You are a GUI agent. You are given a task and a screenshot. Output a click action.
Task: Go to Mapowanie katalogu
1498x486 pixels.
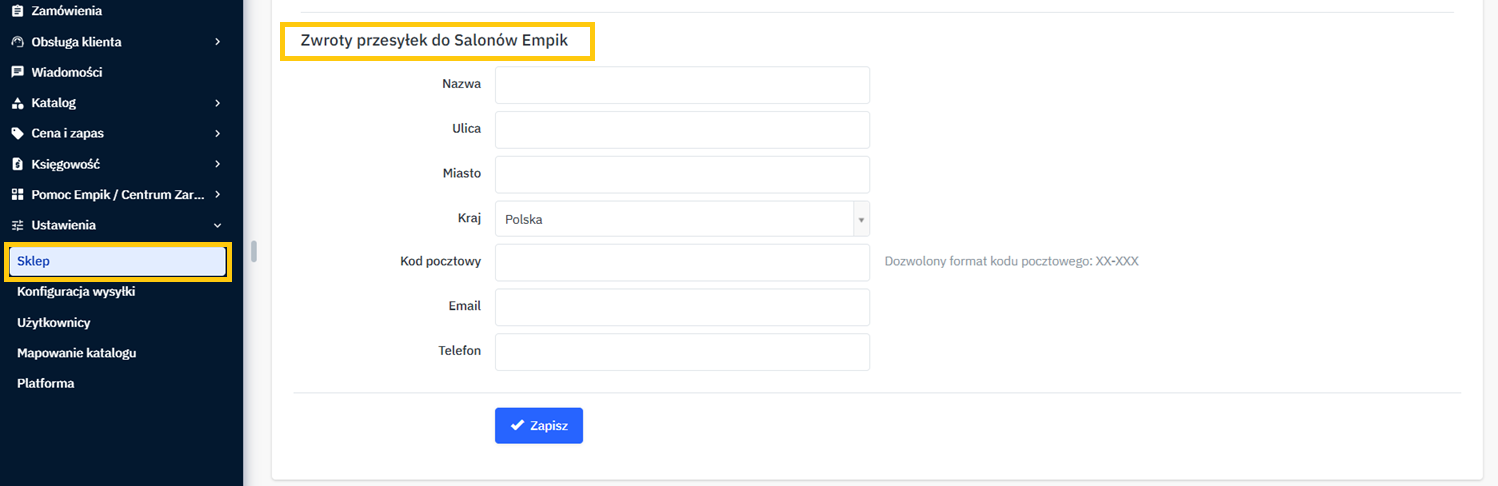[76, 353]
